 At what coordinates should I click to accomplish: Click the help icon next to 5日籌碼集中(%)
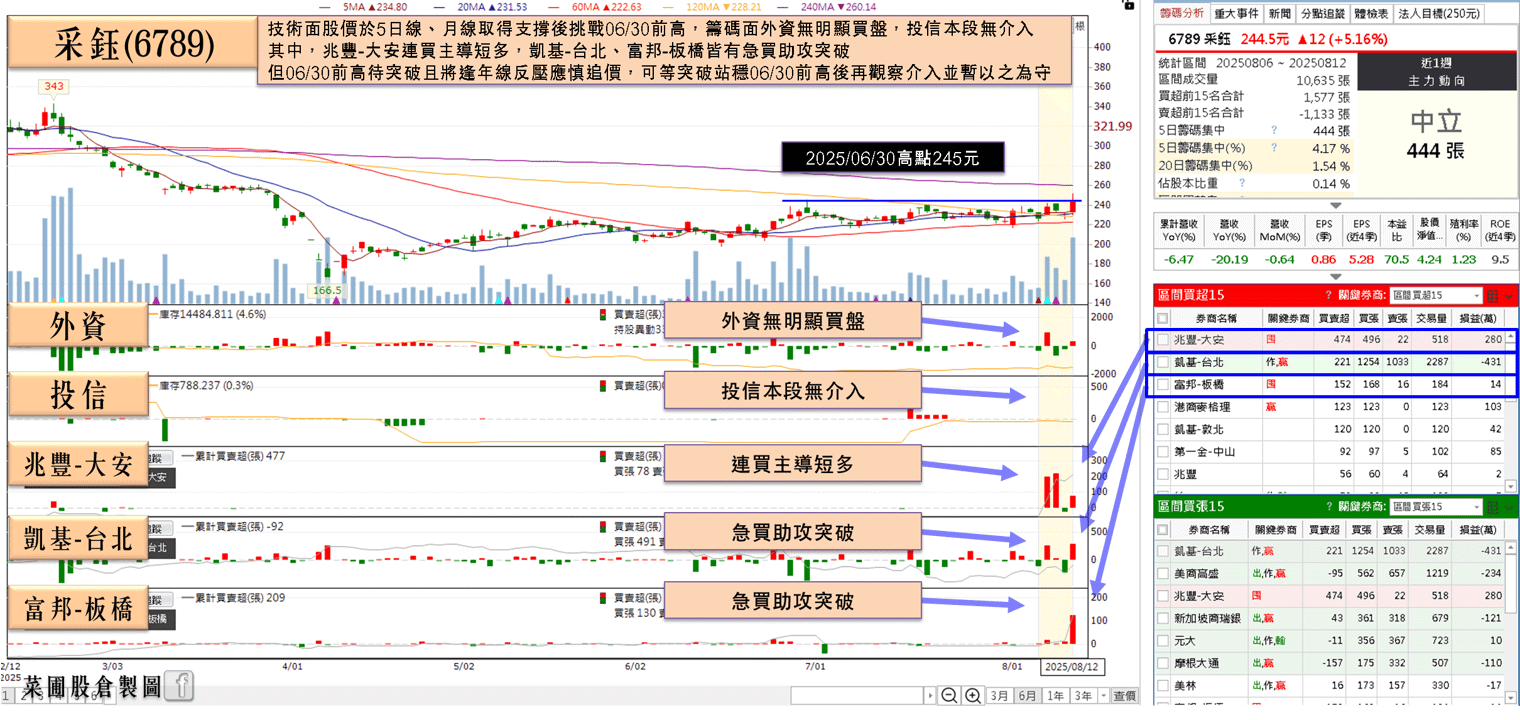[x=1273, y=148]
